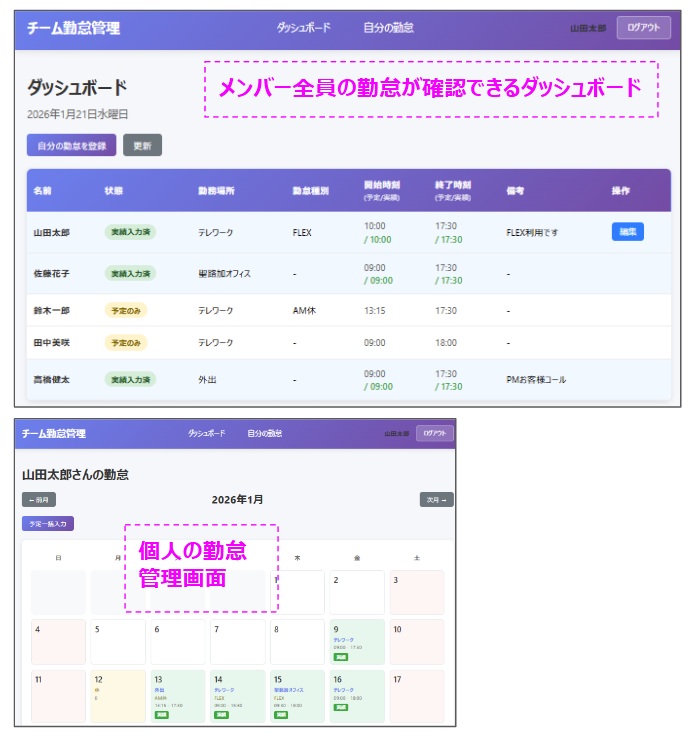
Task: Click ログアウト in the calendar screen header
Action: (435, 434)
